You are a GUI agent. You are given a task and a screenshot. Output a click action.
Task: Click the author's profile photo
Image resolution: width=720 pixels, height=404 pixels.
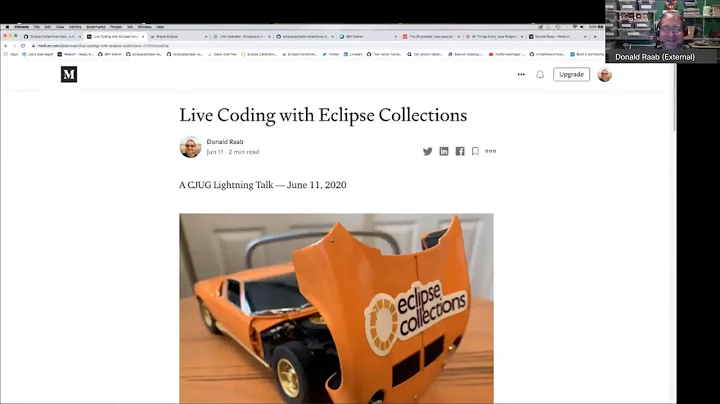(190, 147)
